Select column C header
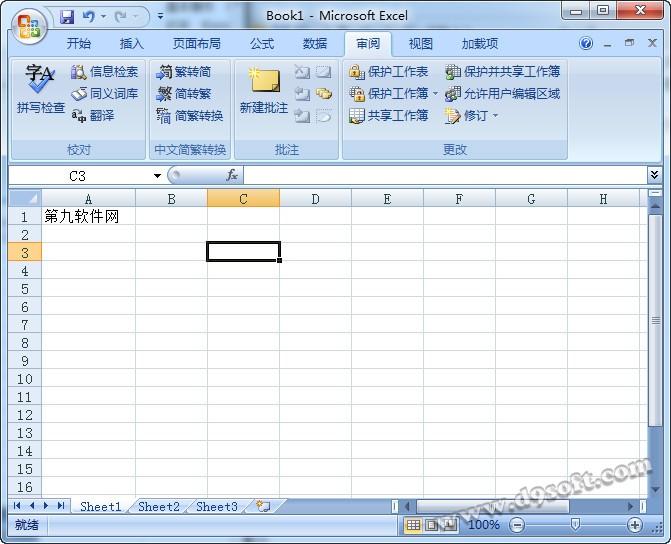 pyautogui.click(x=243, y=199)
